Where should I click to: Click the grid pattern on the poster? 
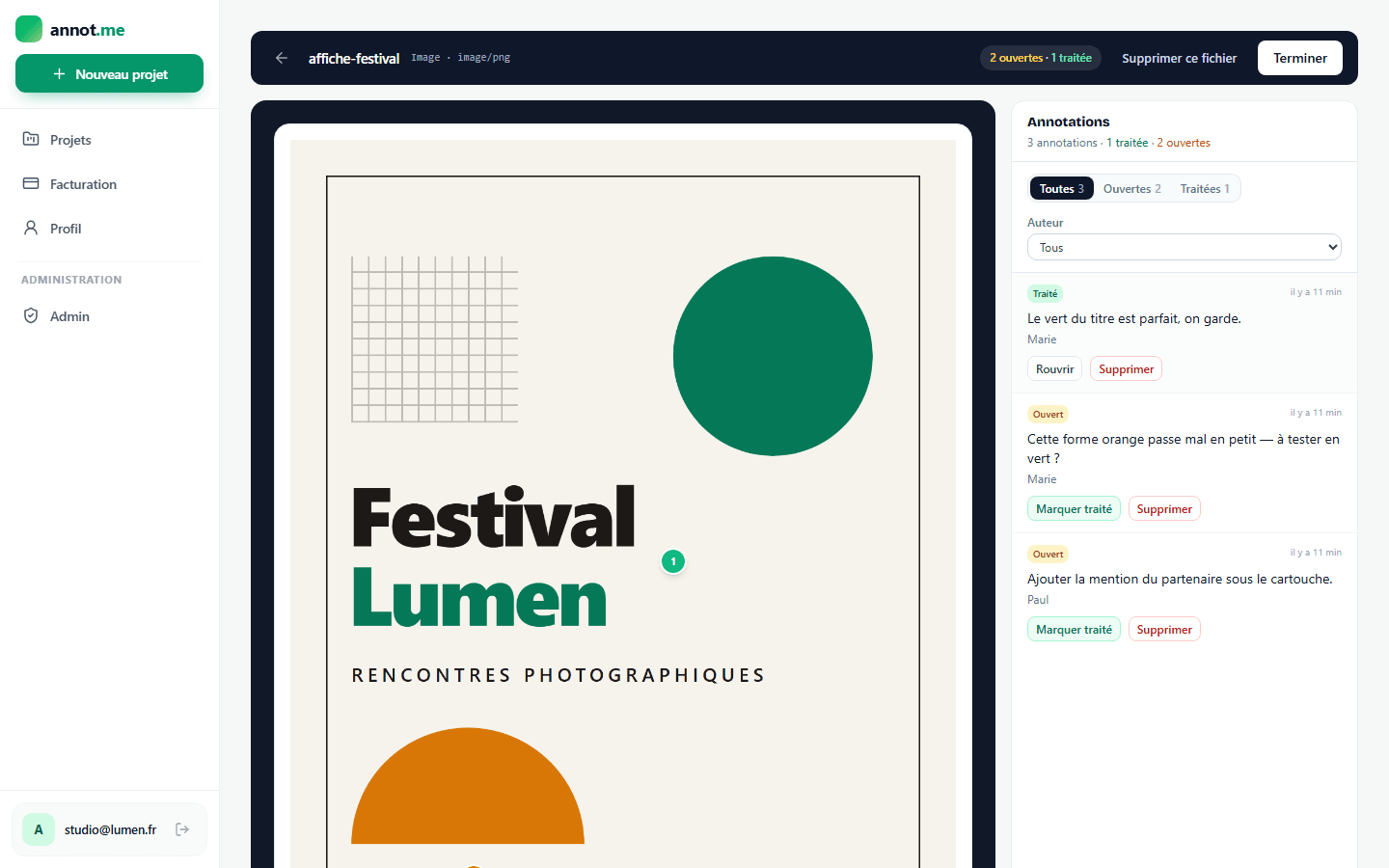coord(435,339)
